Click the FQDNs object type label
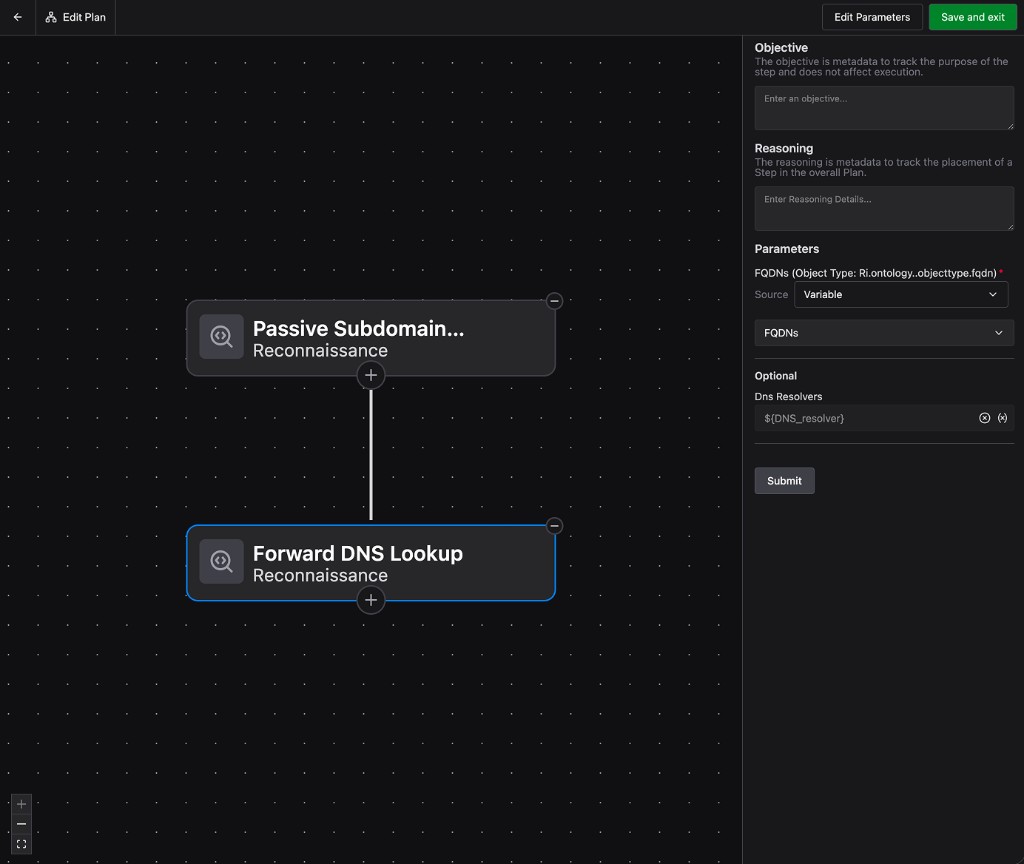1024x864 pixels. (x=875, y=273)
